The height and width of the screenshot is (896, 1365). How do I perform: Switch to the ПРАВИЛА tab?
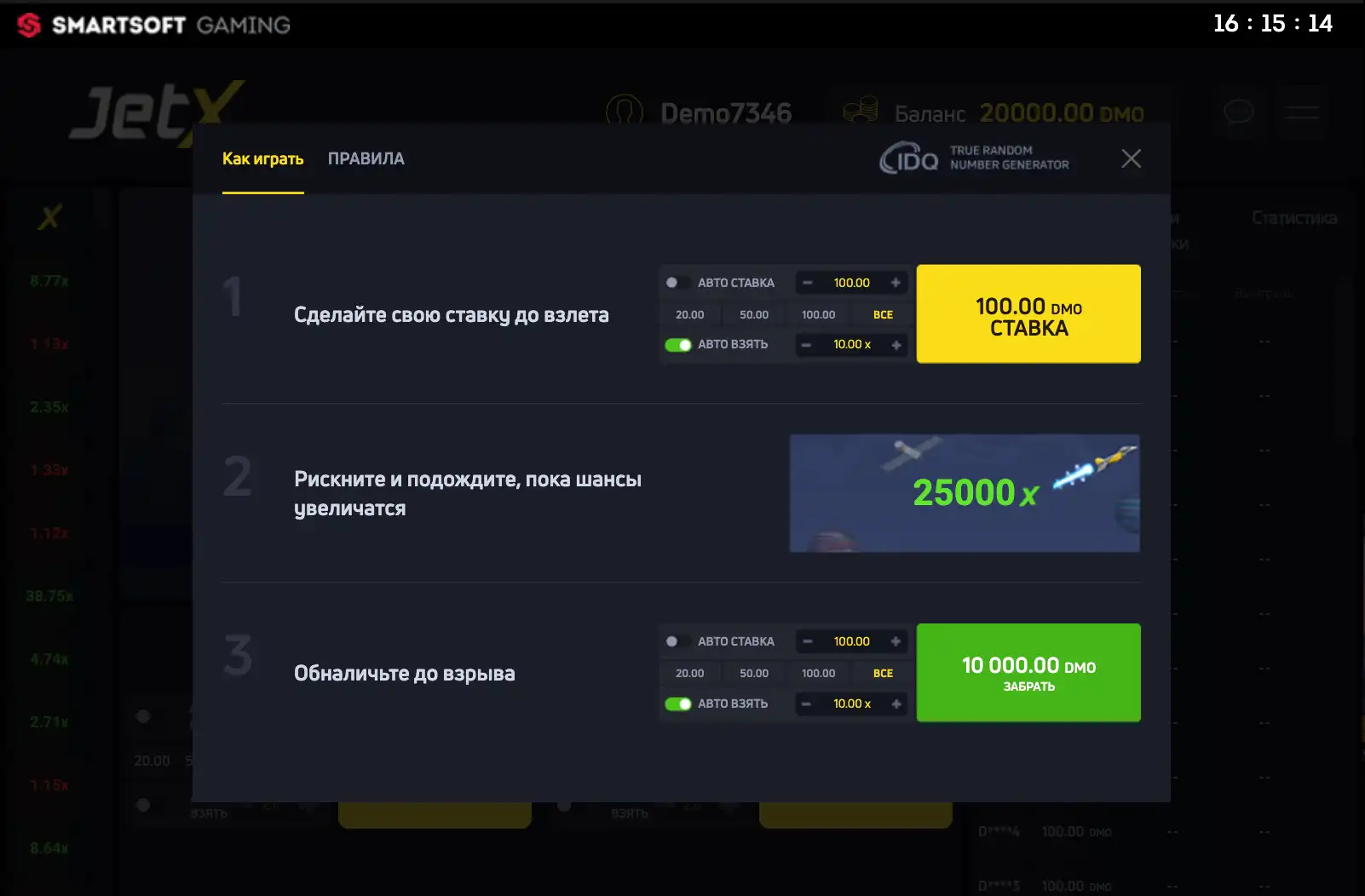point(366,158)
